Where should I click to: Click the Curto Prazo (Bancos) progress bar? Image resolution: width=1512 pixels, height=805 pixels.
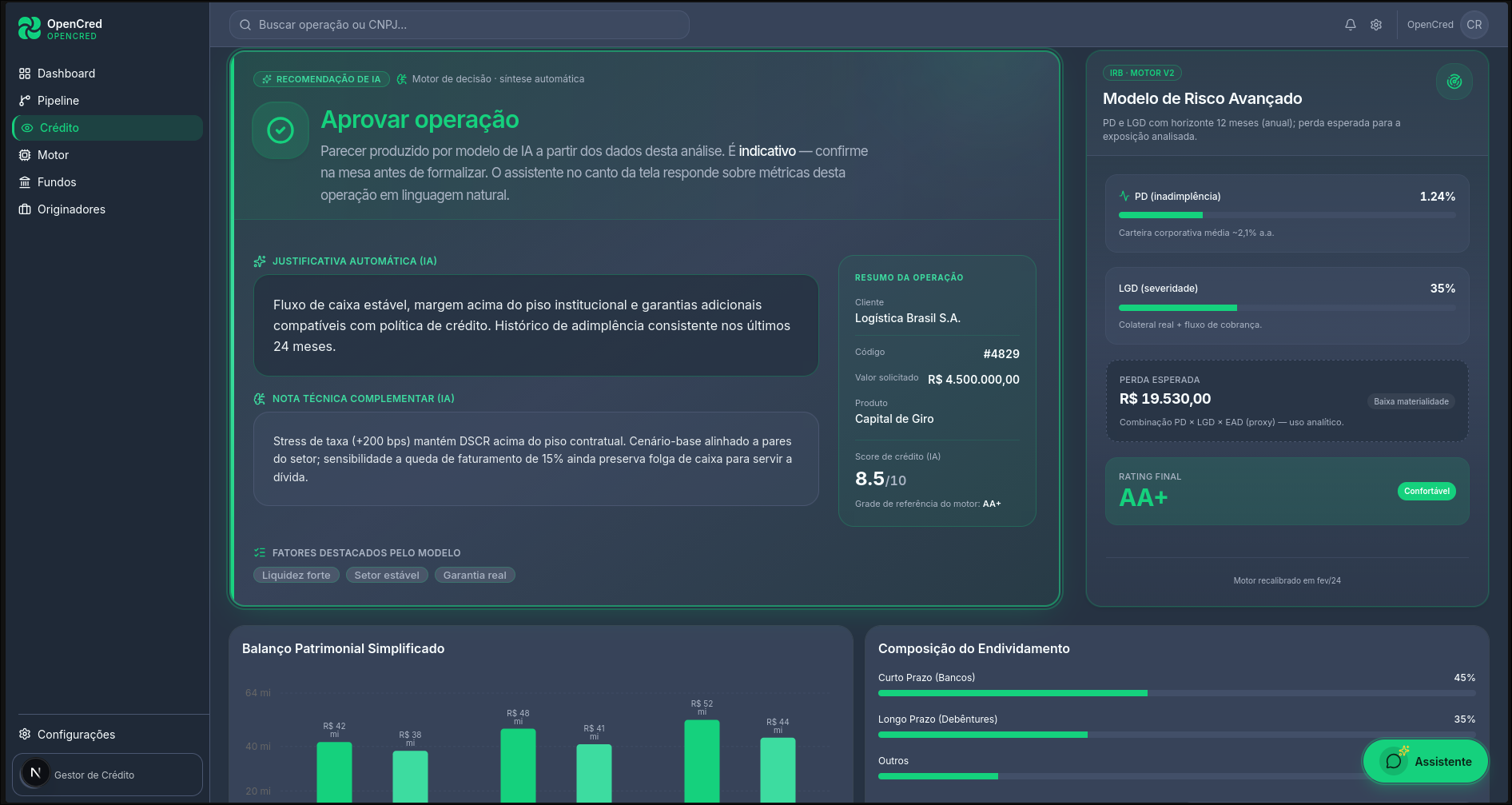pyautogui.click(x=1177, y=693)
